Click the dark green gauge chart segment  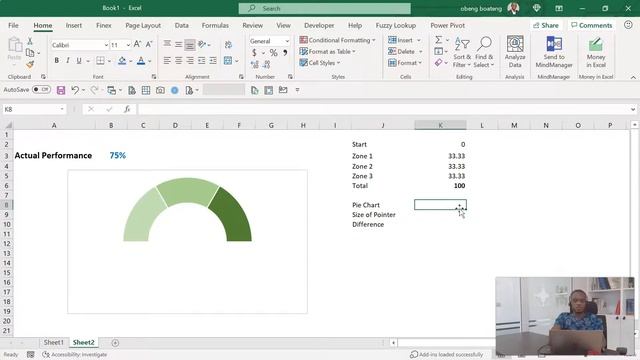tap(233, 216)
